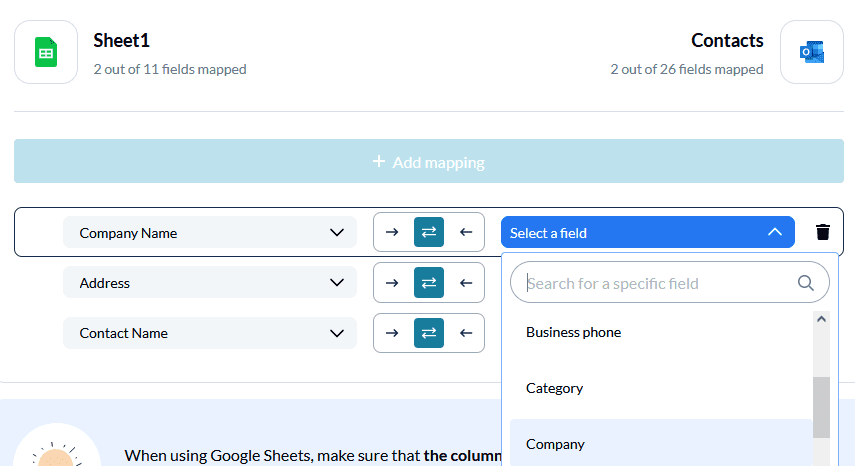Click the Outlook icon beside Contacts
Image resolution: width=855 pixels, height=466 pixels.
coord(812,52)
